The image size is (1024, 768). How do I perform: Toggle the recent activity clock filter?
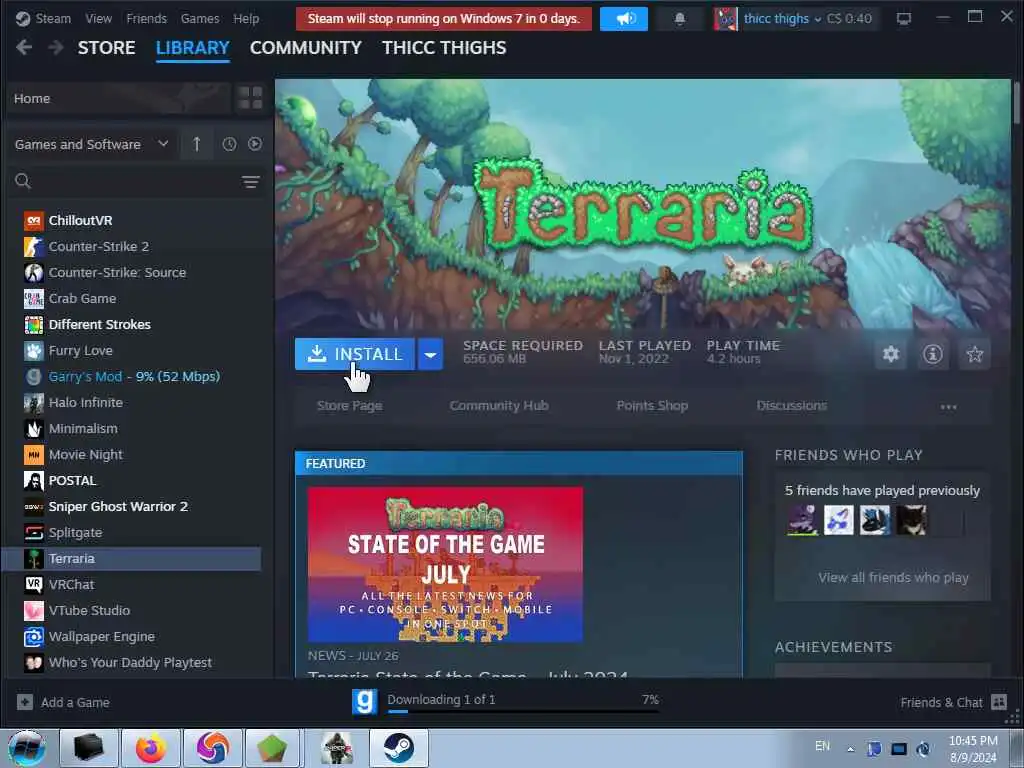pos(229,144)
